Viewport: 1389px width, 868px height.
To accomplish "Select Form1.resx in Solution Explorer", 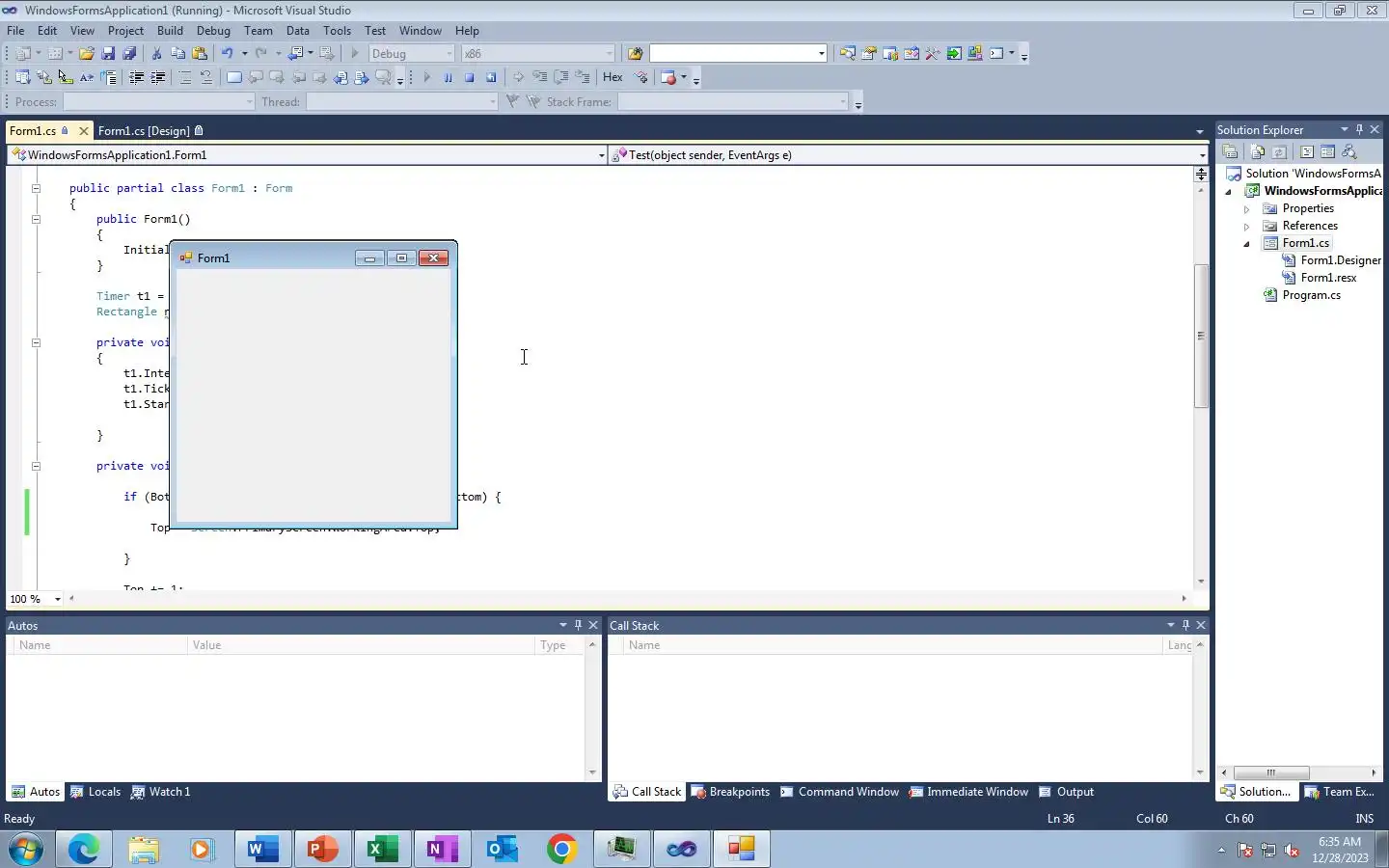I will point(1328,279).
